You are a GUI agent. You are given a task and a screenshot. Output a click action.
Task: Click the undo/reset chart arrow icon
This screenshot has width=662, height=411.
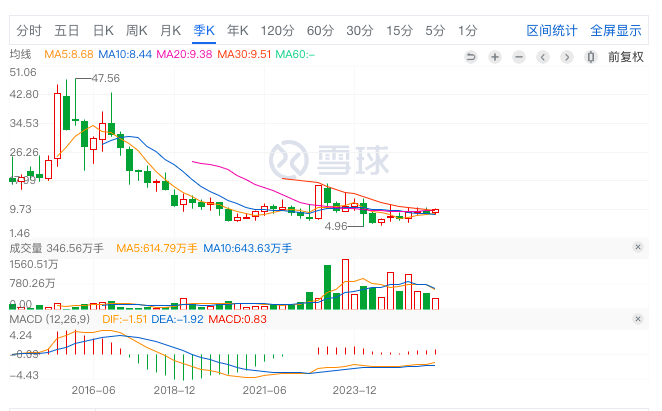pos(471,57)
